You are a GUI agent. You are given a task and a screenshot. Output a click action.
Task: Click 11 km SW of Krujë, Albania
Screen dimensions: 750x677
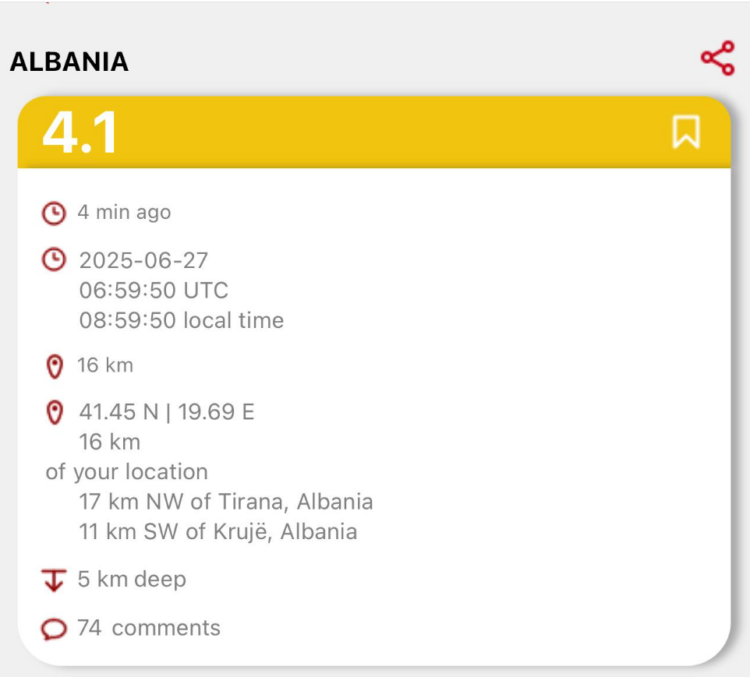pos(218,532)
